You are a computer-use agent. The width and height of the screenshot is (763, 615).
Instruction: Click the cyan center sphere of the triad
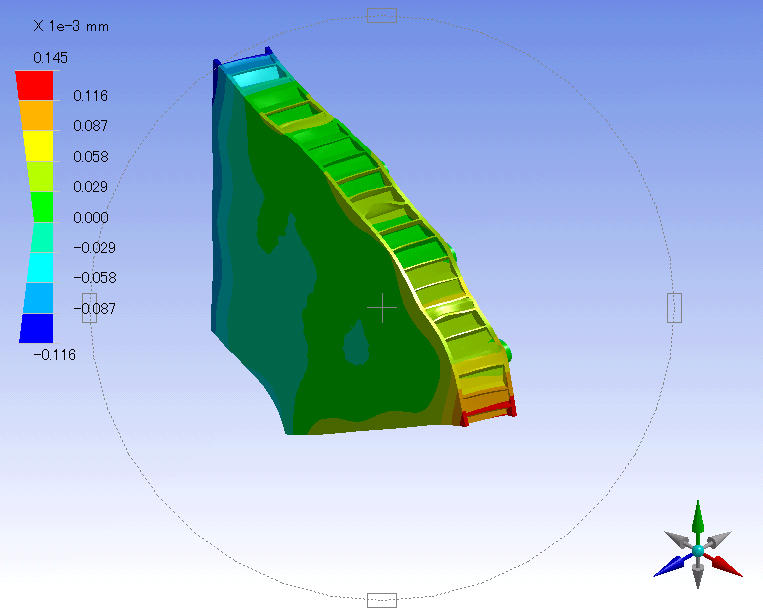coord(698,551)
